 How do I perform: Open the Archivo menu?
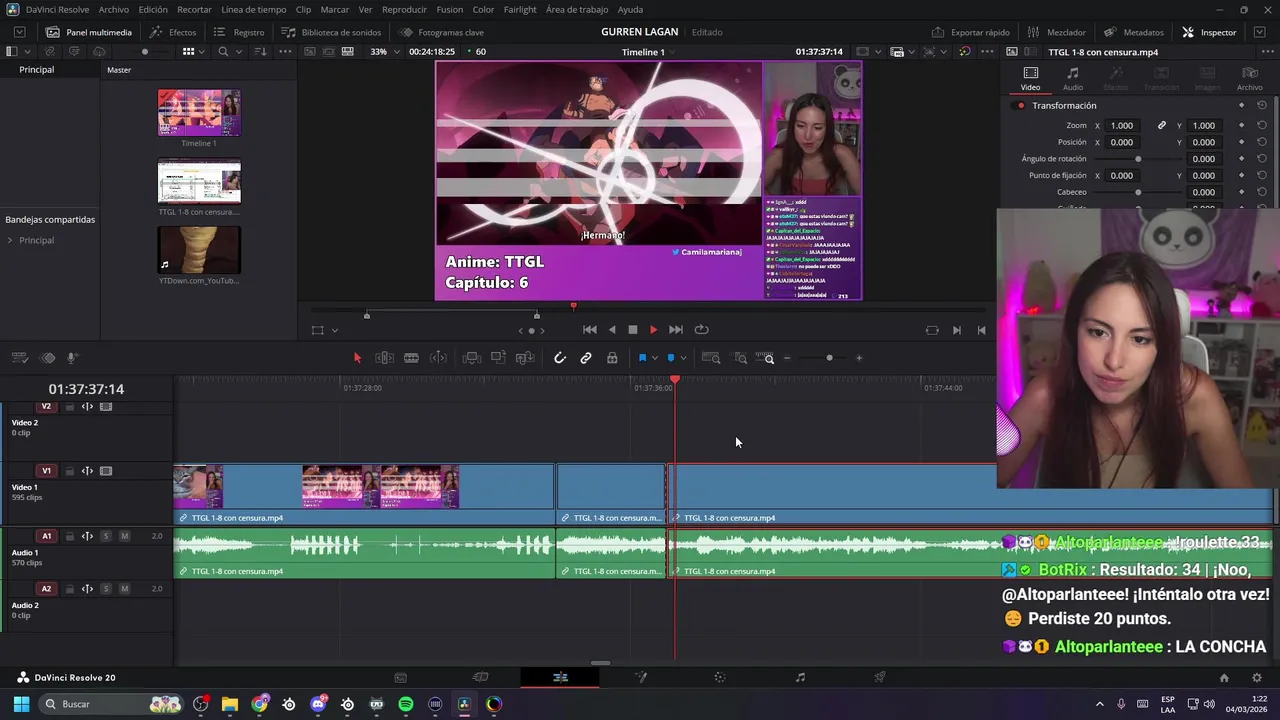[114, 9]
